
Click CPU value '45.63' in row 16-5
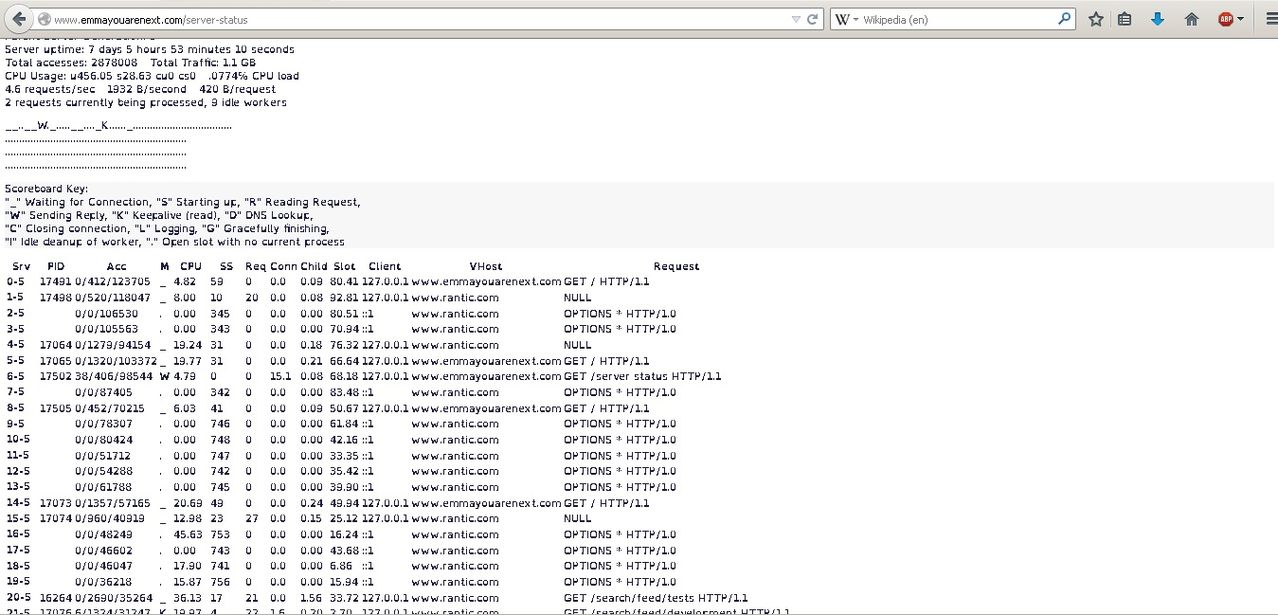(x=188, y=535)
